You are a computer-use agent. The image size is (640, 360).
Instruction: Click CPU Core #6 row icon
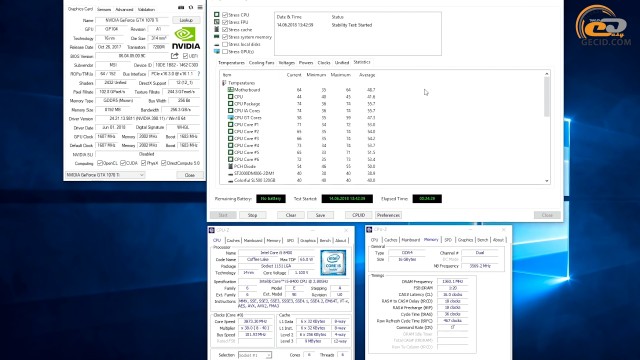tap(231, 159)
